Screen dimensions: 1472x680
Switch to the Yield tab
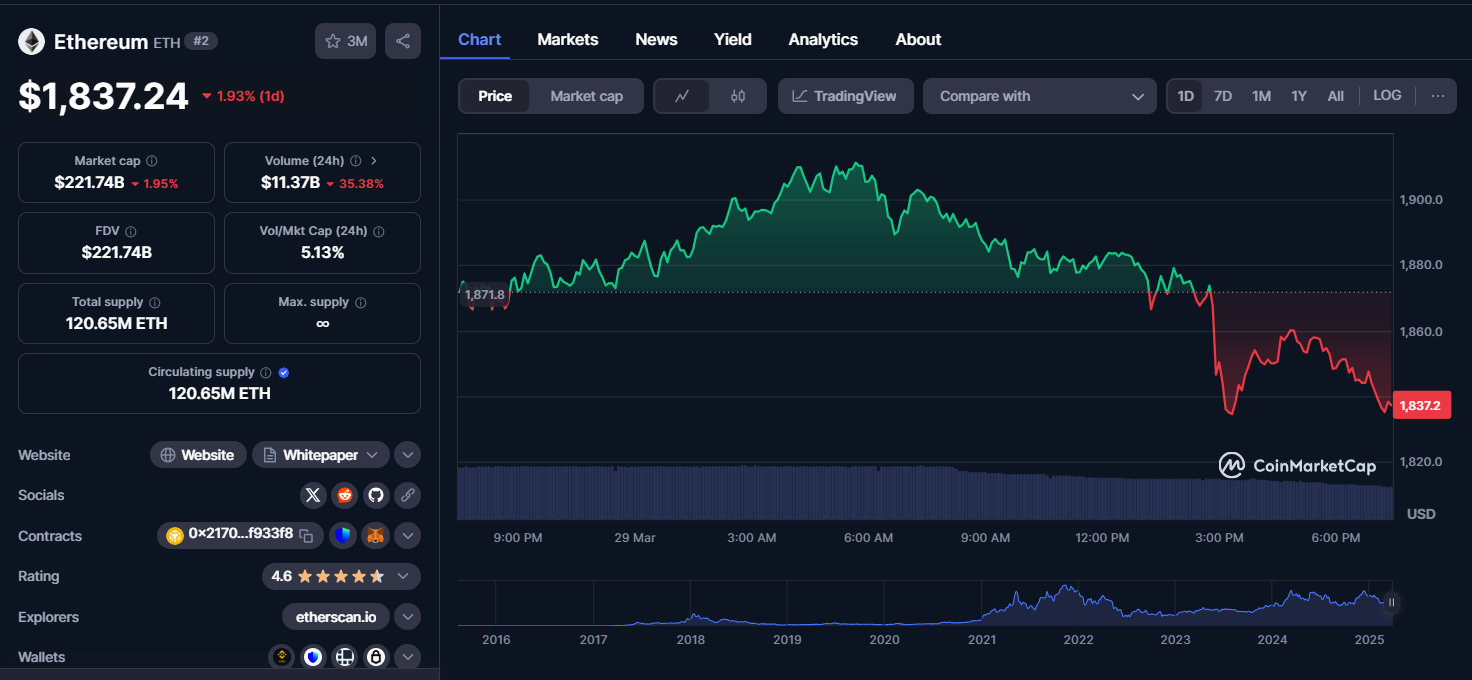733,40
